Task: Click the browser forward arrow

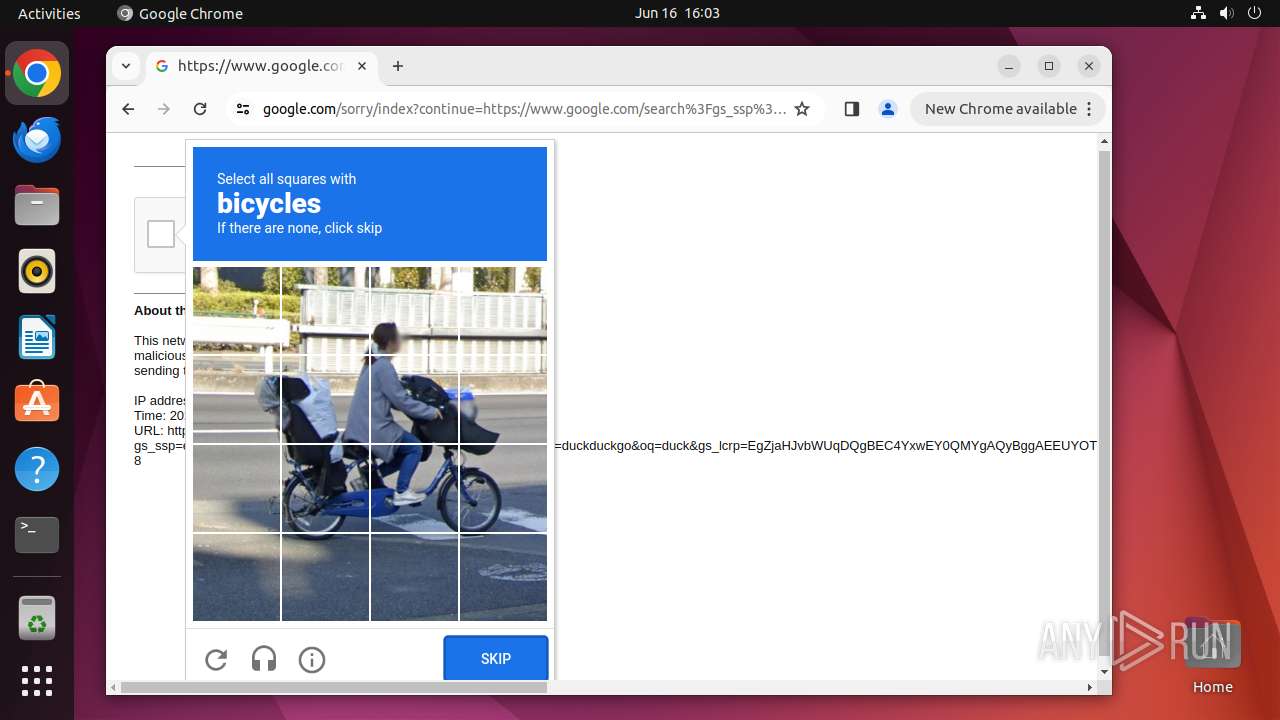Action: (x=164, y=109)
